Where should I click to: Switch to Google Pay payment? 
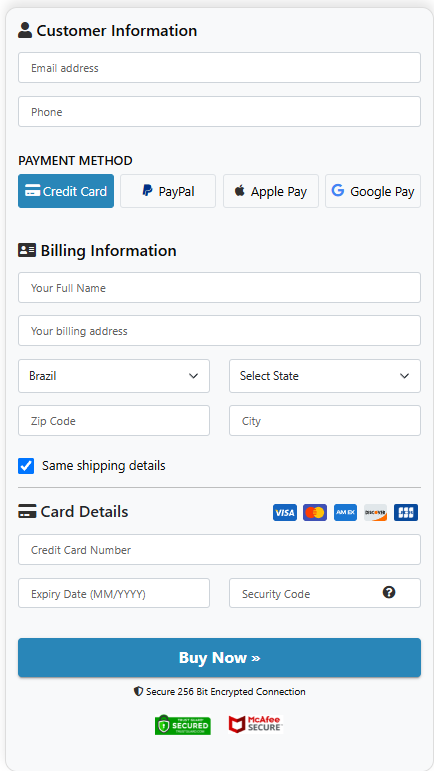pos(373,191)
